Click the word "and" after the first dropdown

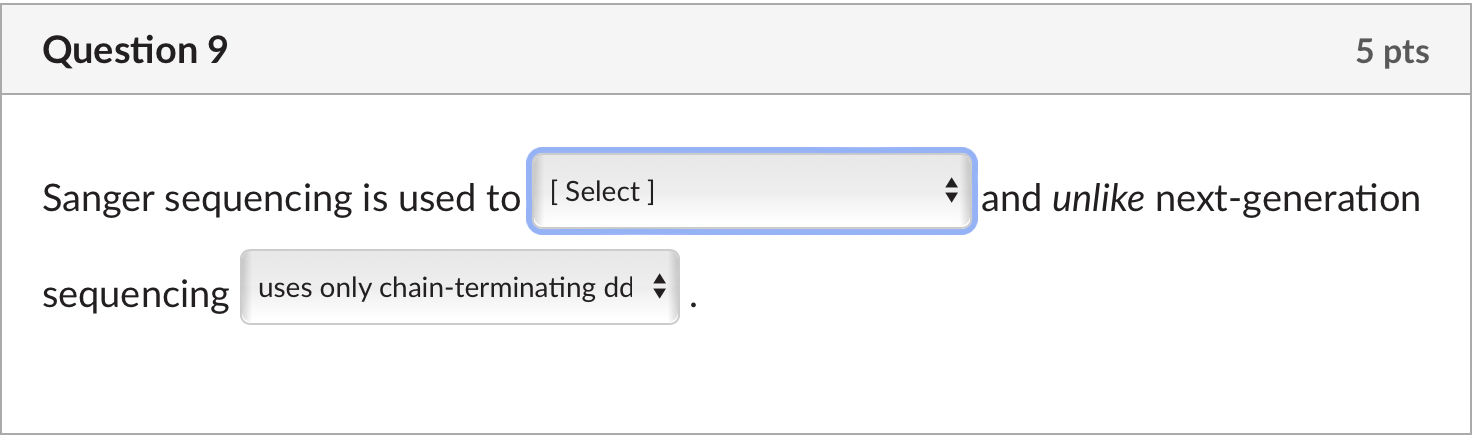[x=1011, y=199]
